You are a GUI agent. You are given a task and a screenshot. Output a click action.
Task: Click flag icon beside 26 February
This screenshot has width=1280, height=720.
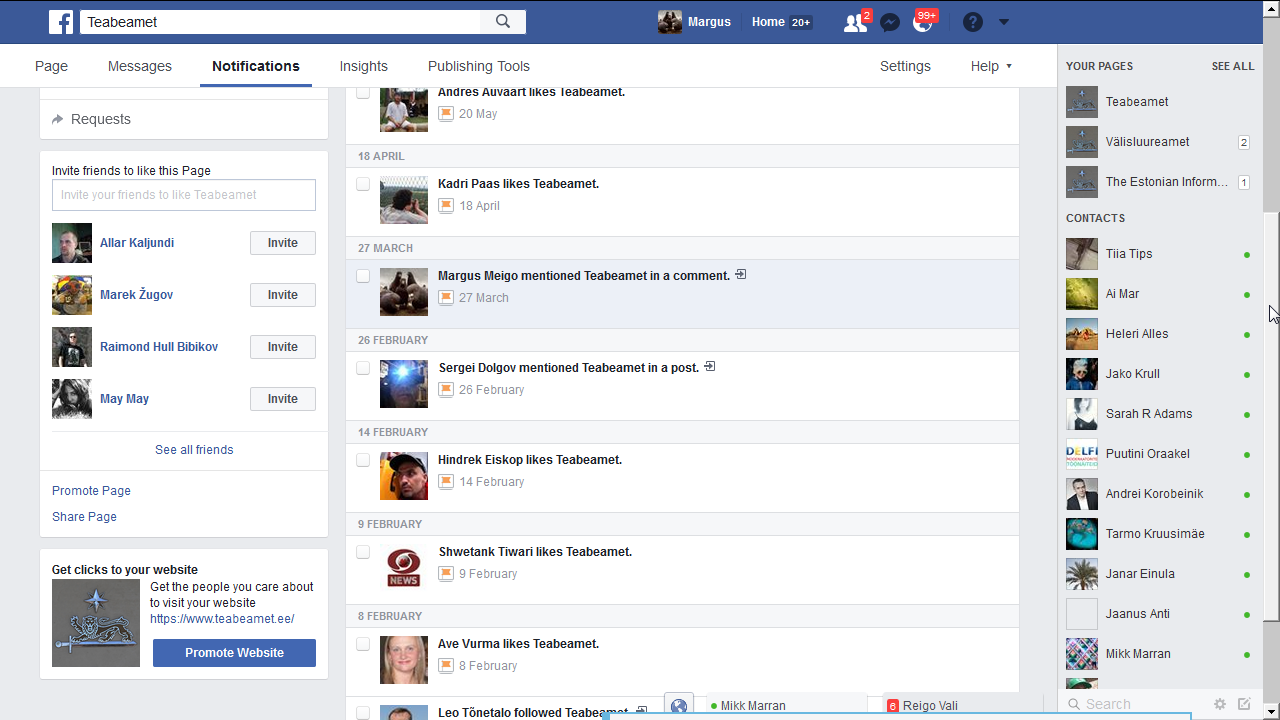(446, 390)
